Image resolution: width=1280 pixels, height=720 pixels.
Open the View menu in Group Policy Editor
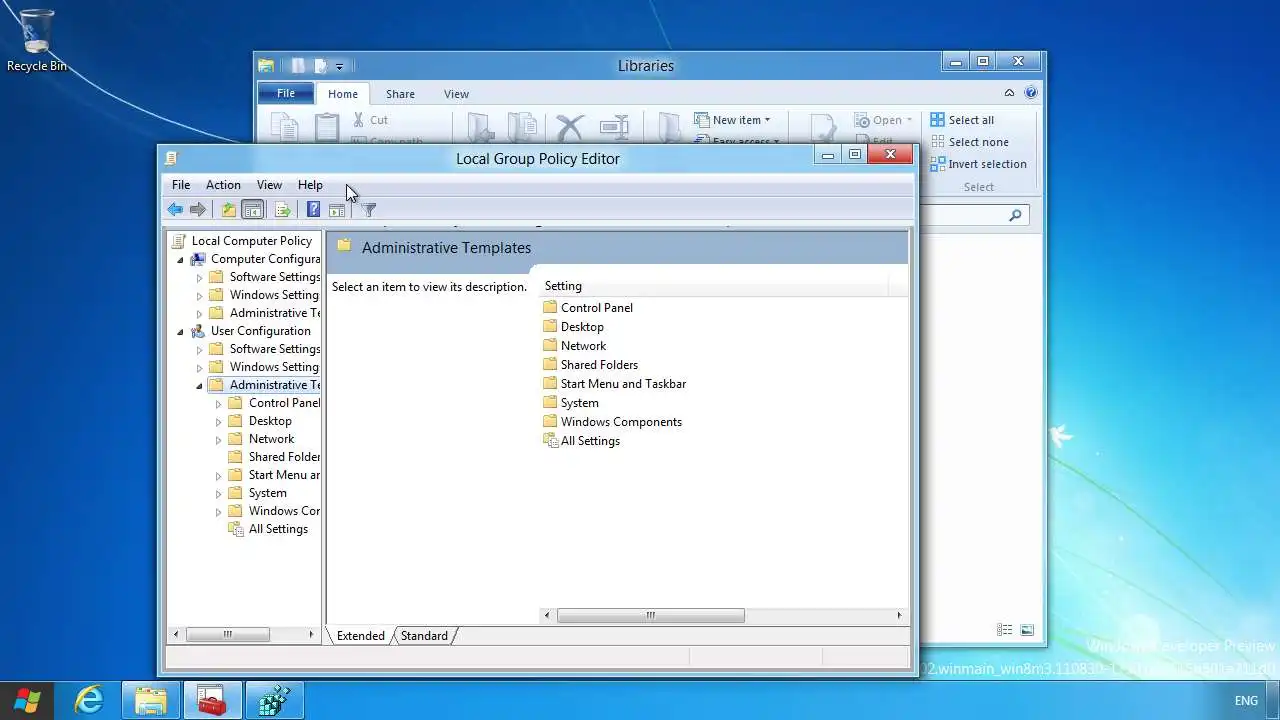[269, 185]
